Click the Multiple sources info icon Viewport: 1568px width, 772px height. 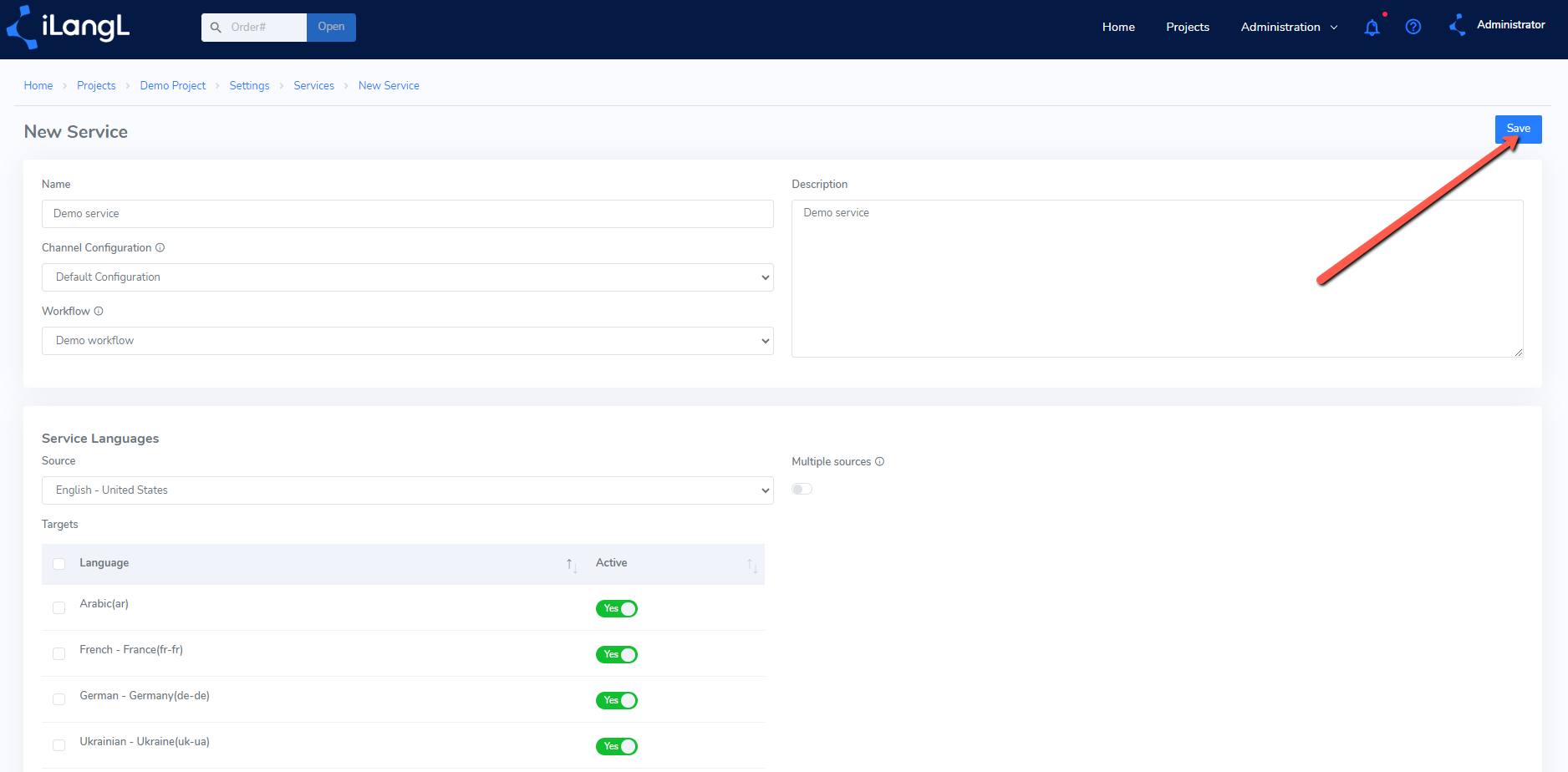[879, 462]
